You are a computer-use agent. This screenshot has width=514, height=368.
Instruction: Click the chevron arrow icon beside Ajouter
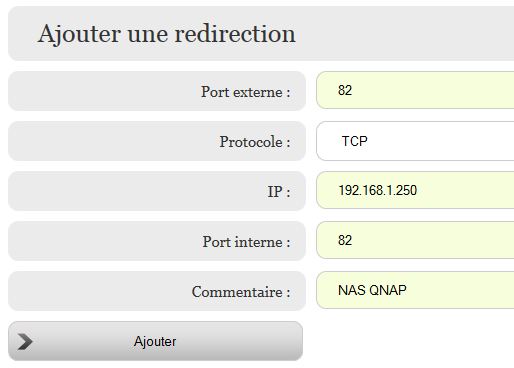[x=25, y=341]
